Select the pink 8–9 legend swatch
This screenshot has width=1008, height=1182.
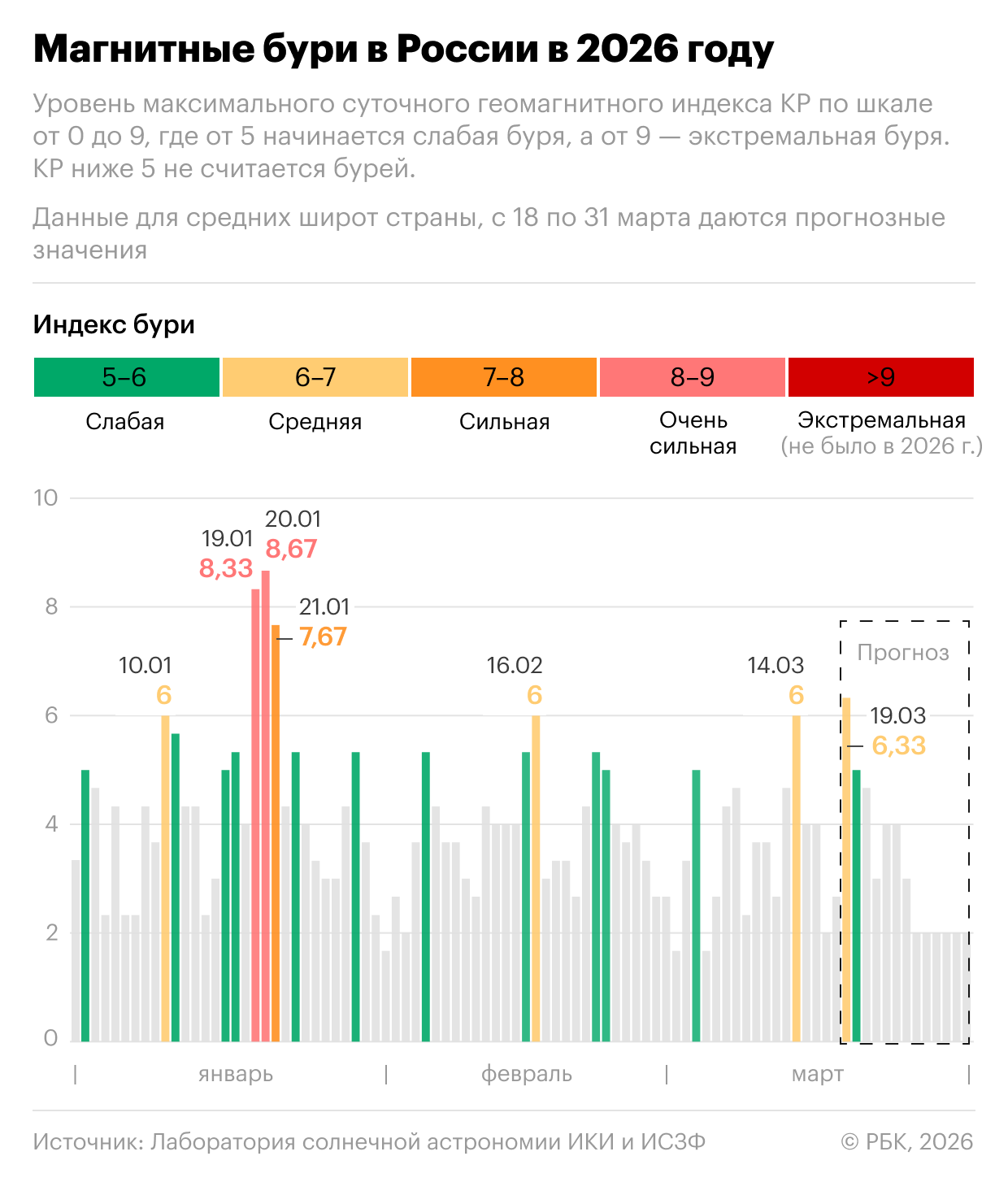point(693,377)
